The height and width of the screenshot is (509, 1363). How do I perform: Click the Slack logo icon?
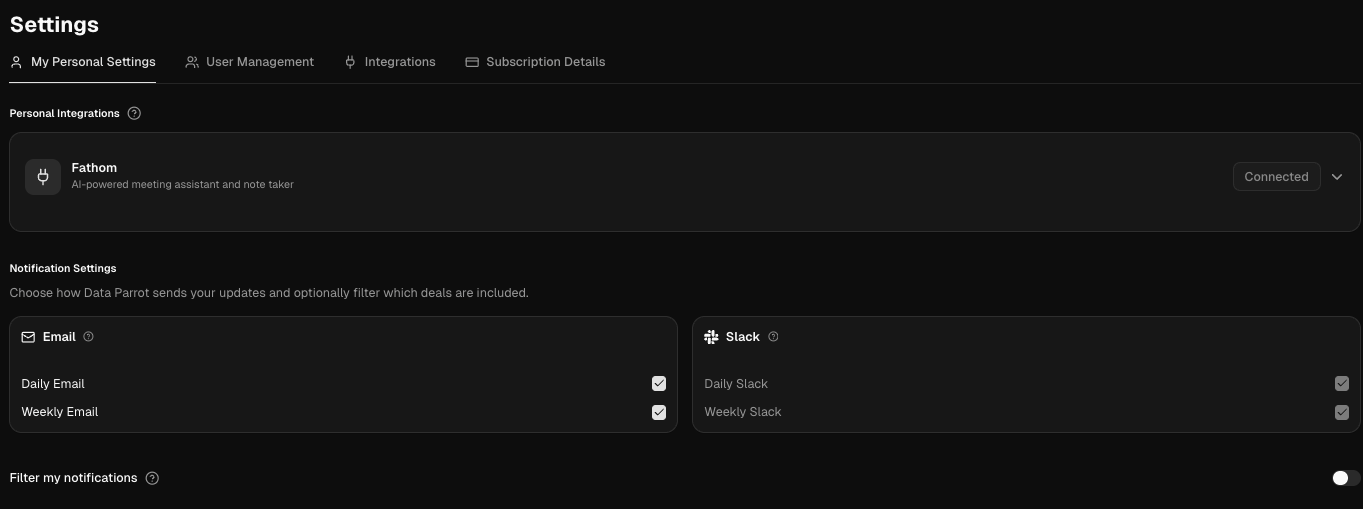click(x=711, y=337)
